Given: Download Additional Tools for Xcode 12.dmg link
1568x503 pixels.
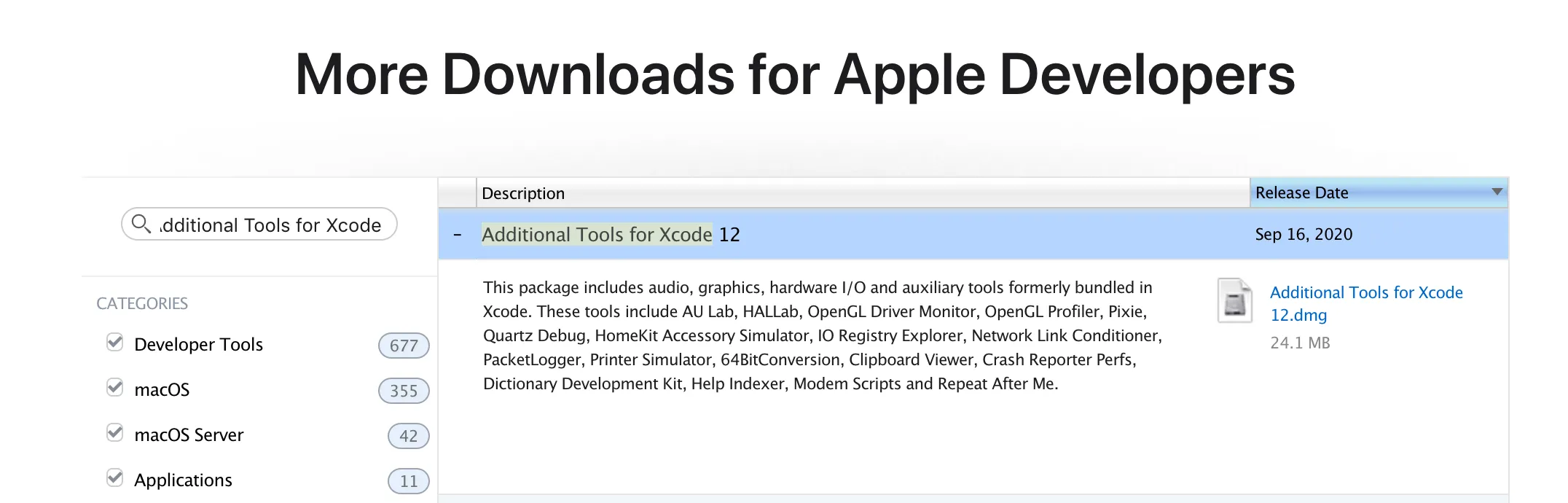Looking at the screenshot, I should coord(1366,303).
